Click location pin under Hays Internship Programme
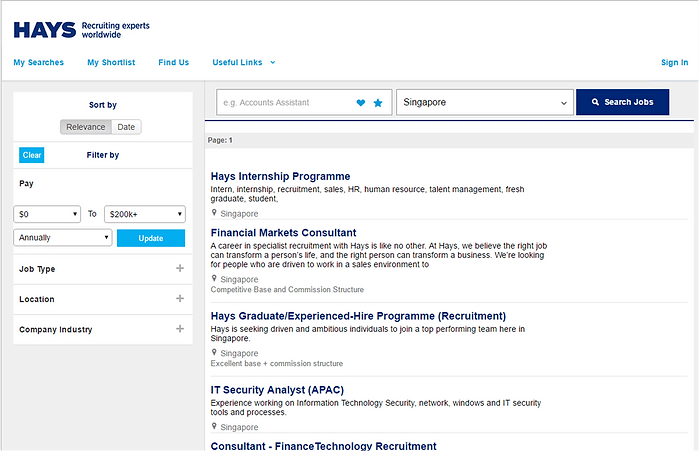This screenshot has width=700, height=451. [x=214, y=213]
